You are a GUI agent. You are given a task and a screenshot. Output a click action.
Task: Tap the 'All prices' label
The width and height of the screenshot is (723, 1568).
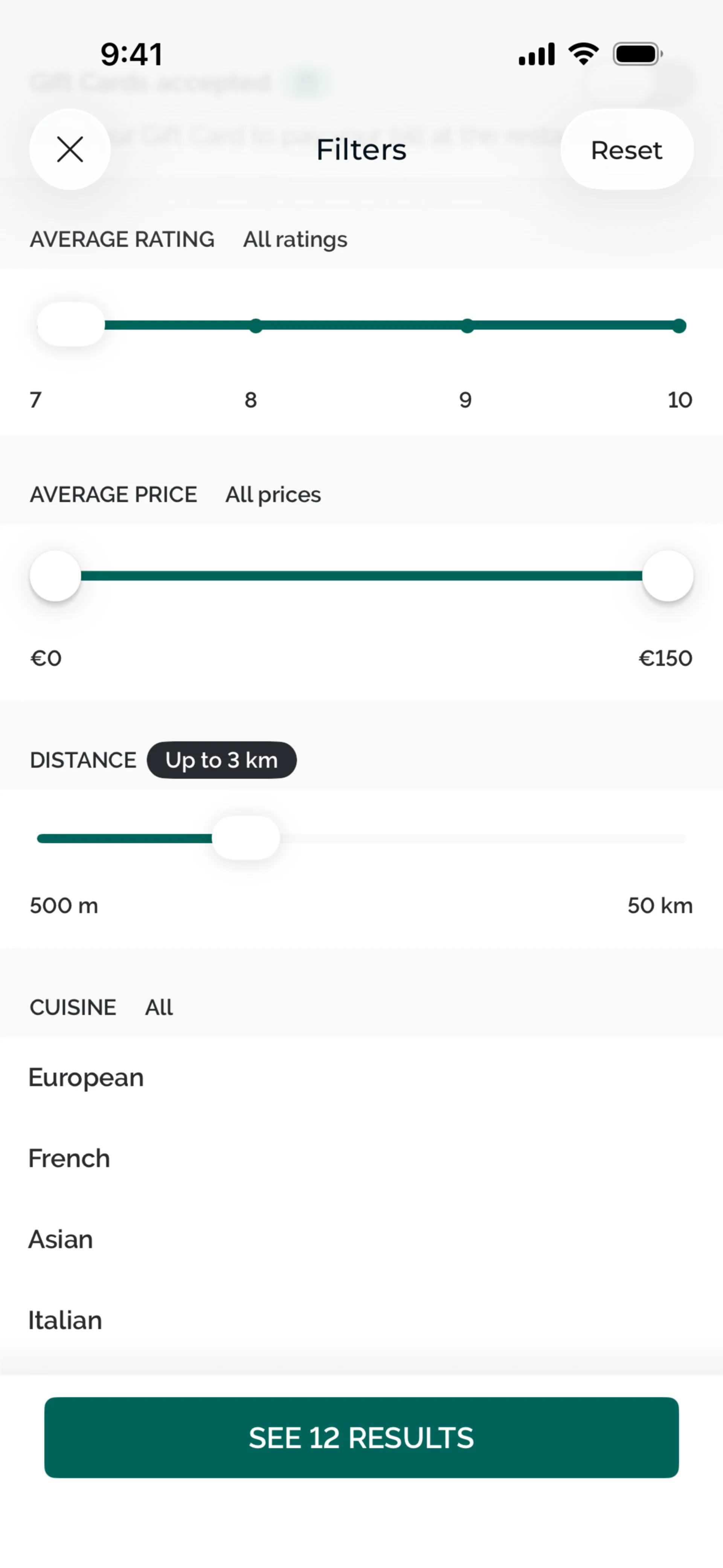(273, 494)
